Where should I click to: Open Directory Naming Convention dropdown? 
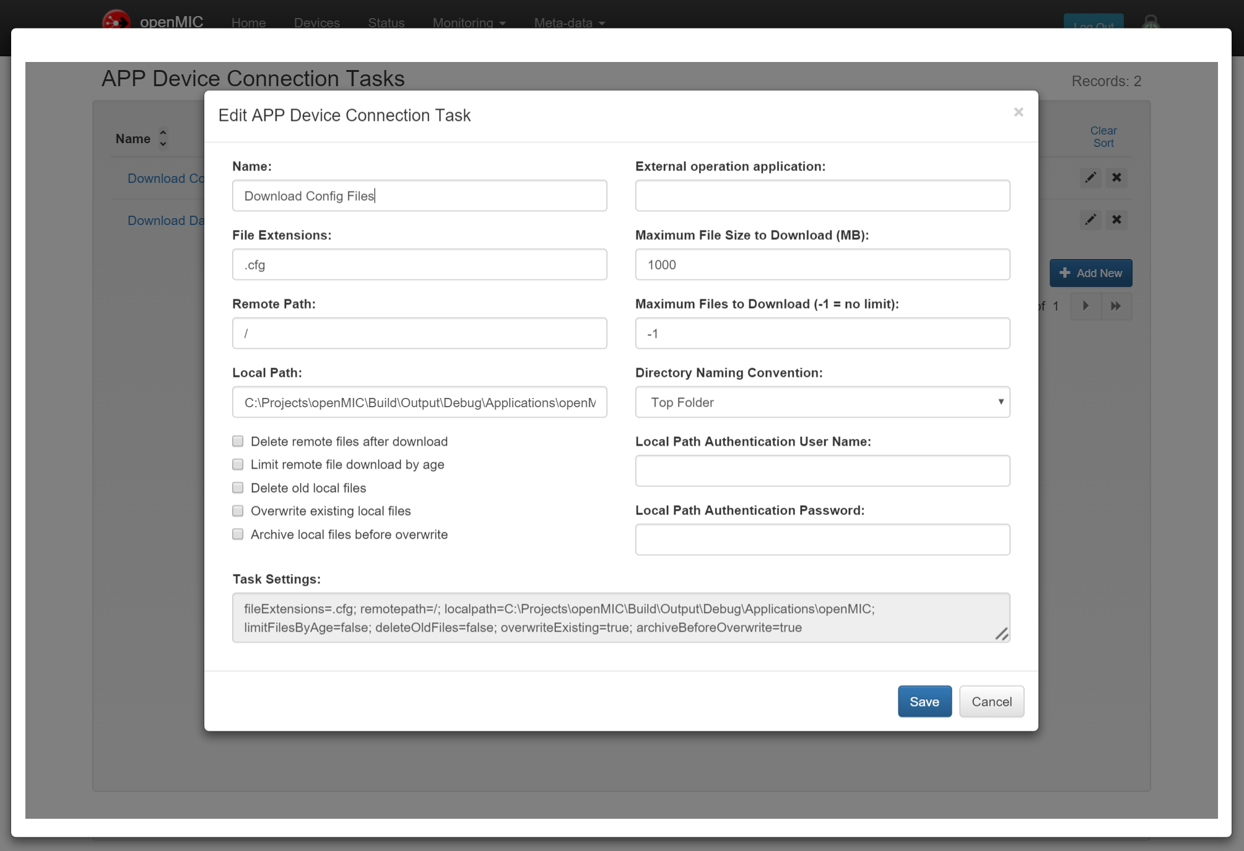pyautogui.click(x=822, y=402)
